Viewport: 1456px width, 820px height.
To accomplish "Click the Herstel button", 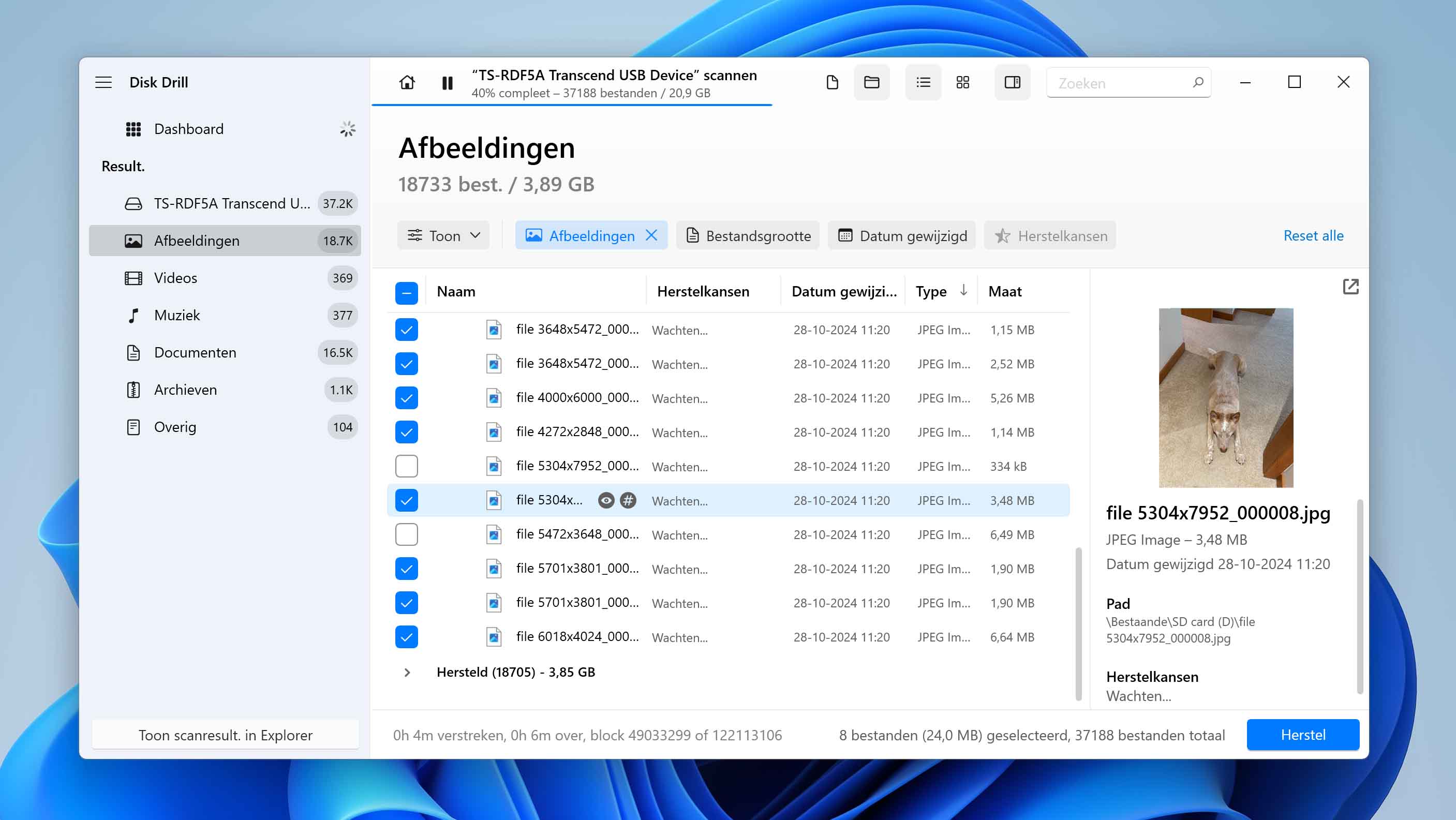I will (x=1304, y=734).
